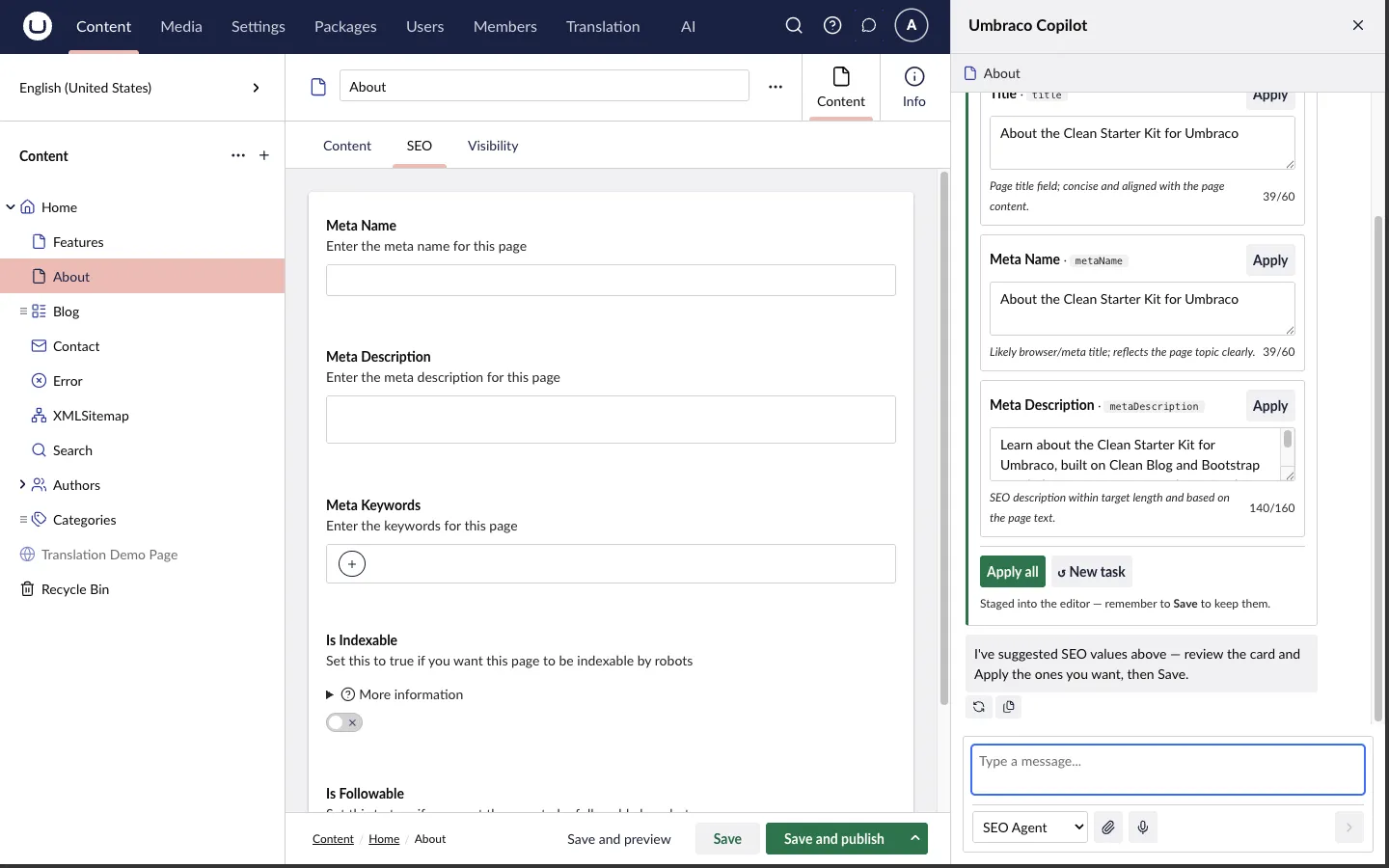Open the global search icon
The width and height of the screenshot is (1389, 868).
click(x=794, y=26)
